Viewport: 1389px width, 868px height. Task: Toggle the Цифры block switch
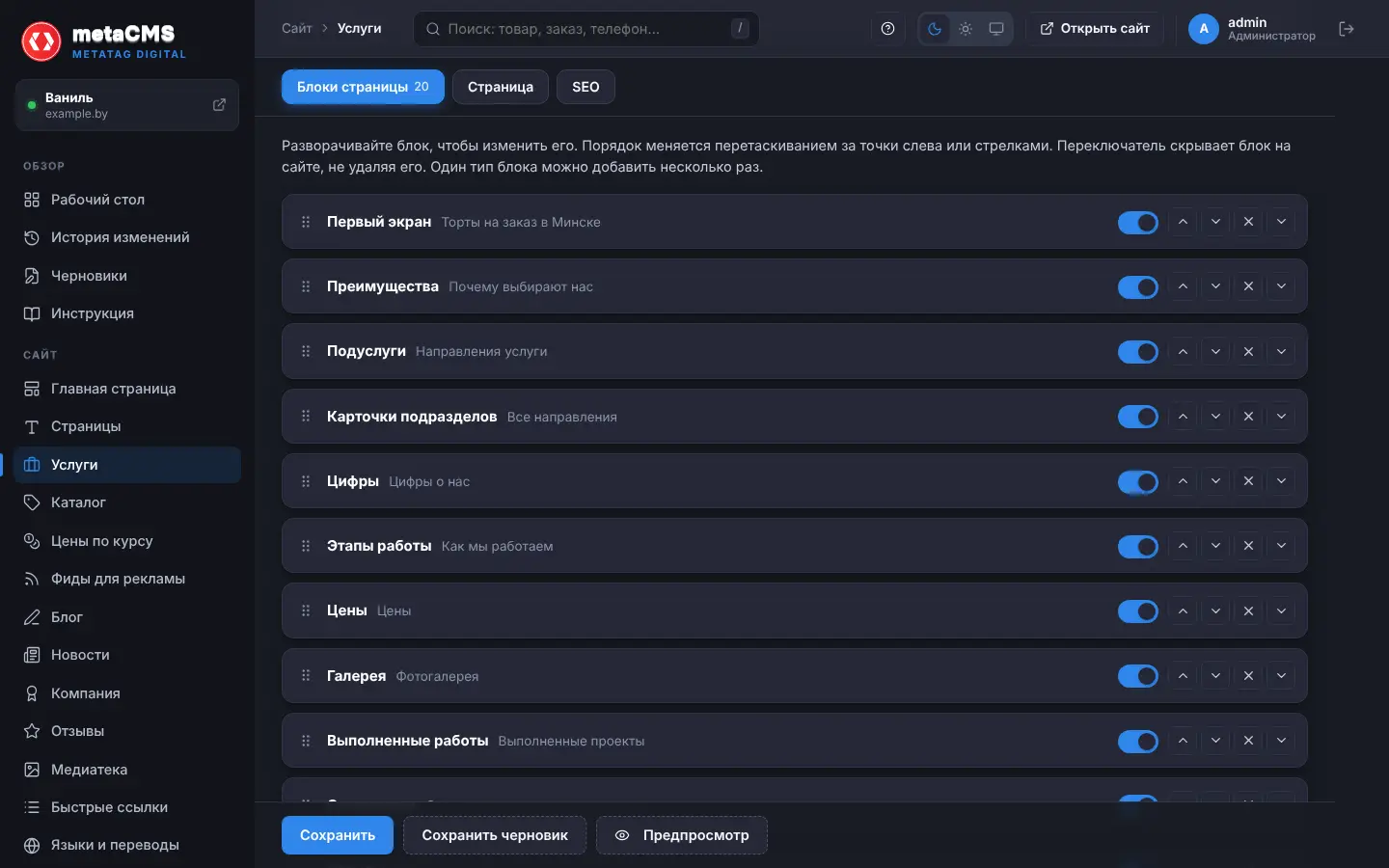point(1138,482)
